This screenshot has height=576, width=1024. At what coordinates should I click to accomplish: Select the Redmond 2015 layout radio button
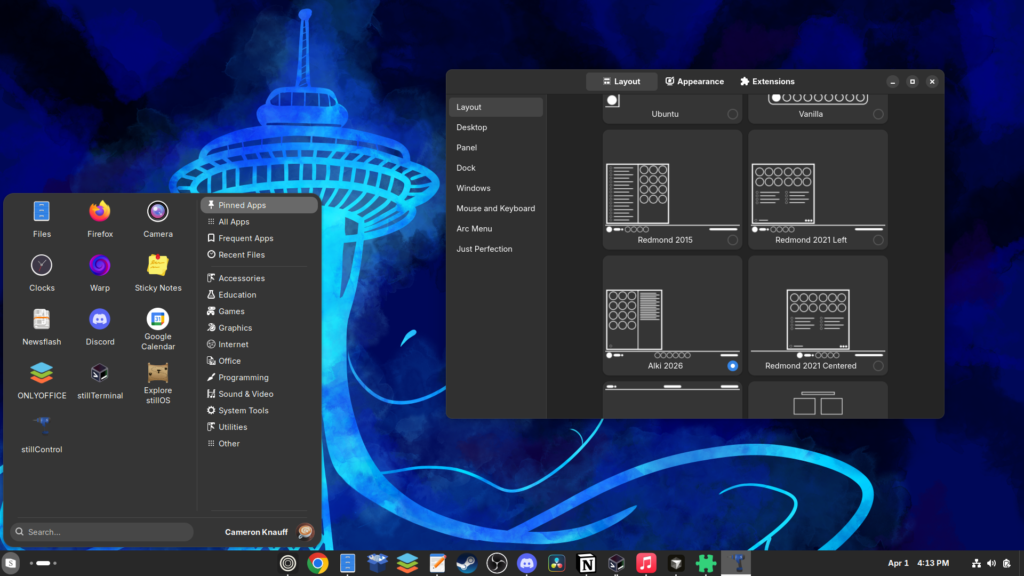pos(733,240)
